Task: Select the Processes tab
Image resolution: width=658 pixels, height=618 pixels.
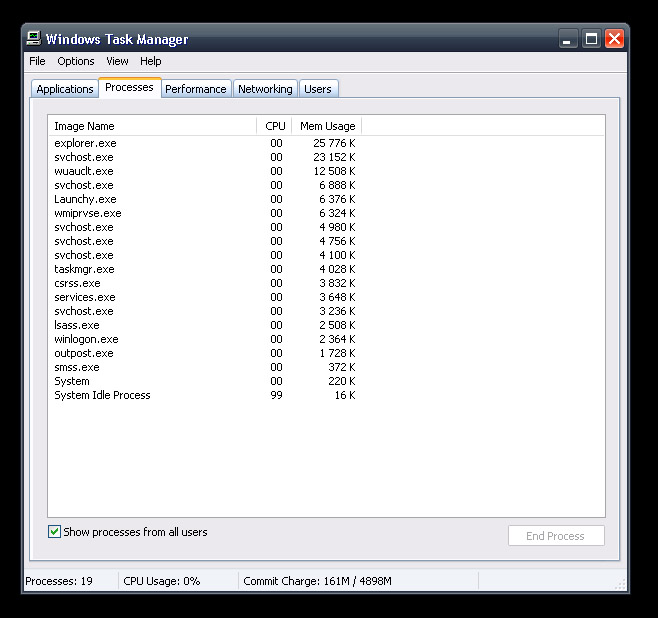Action: pyautogui.click(x=129, y=87)
